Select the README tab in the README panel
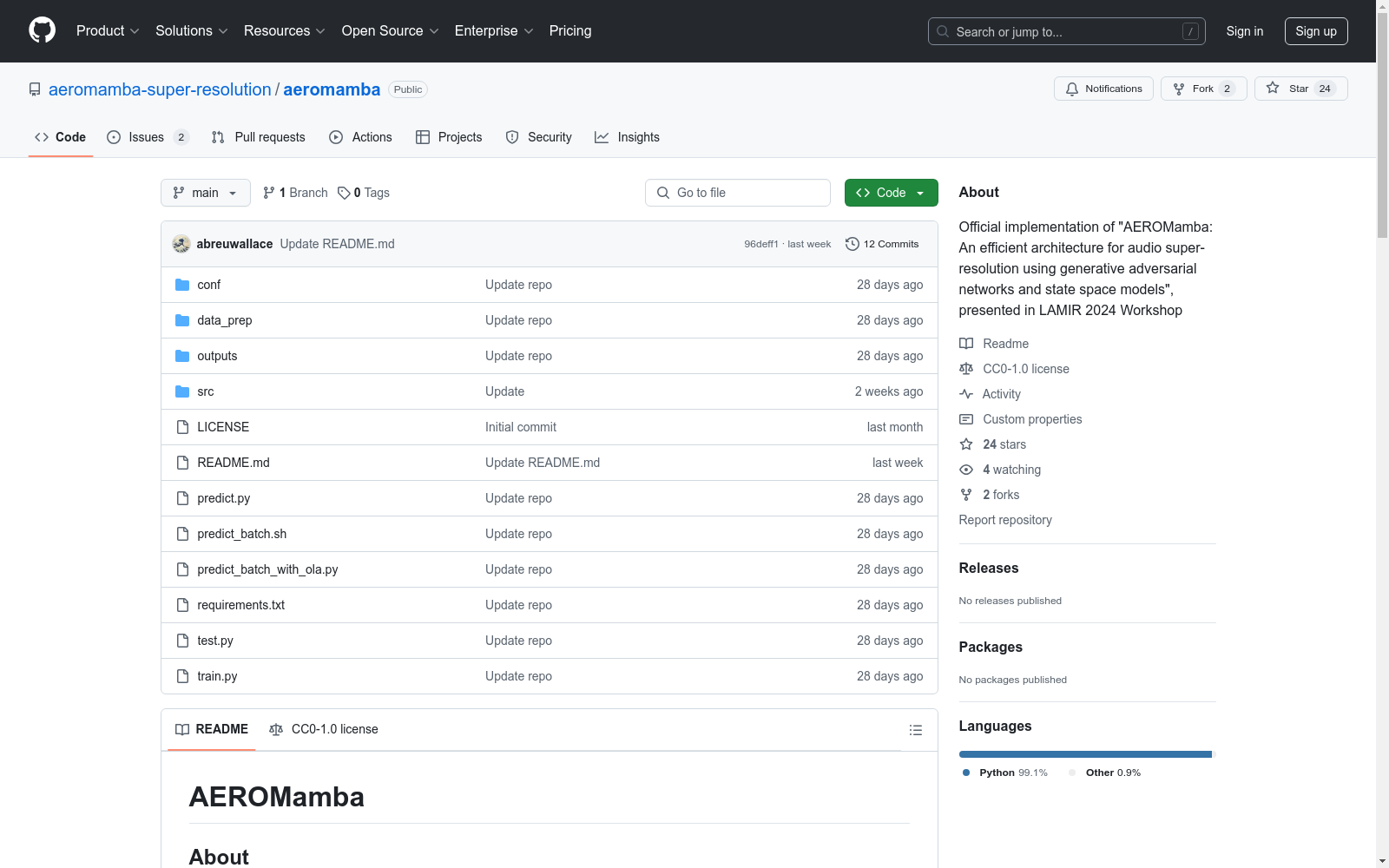This screenshot has height=868, width=1389. (212, 729)
